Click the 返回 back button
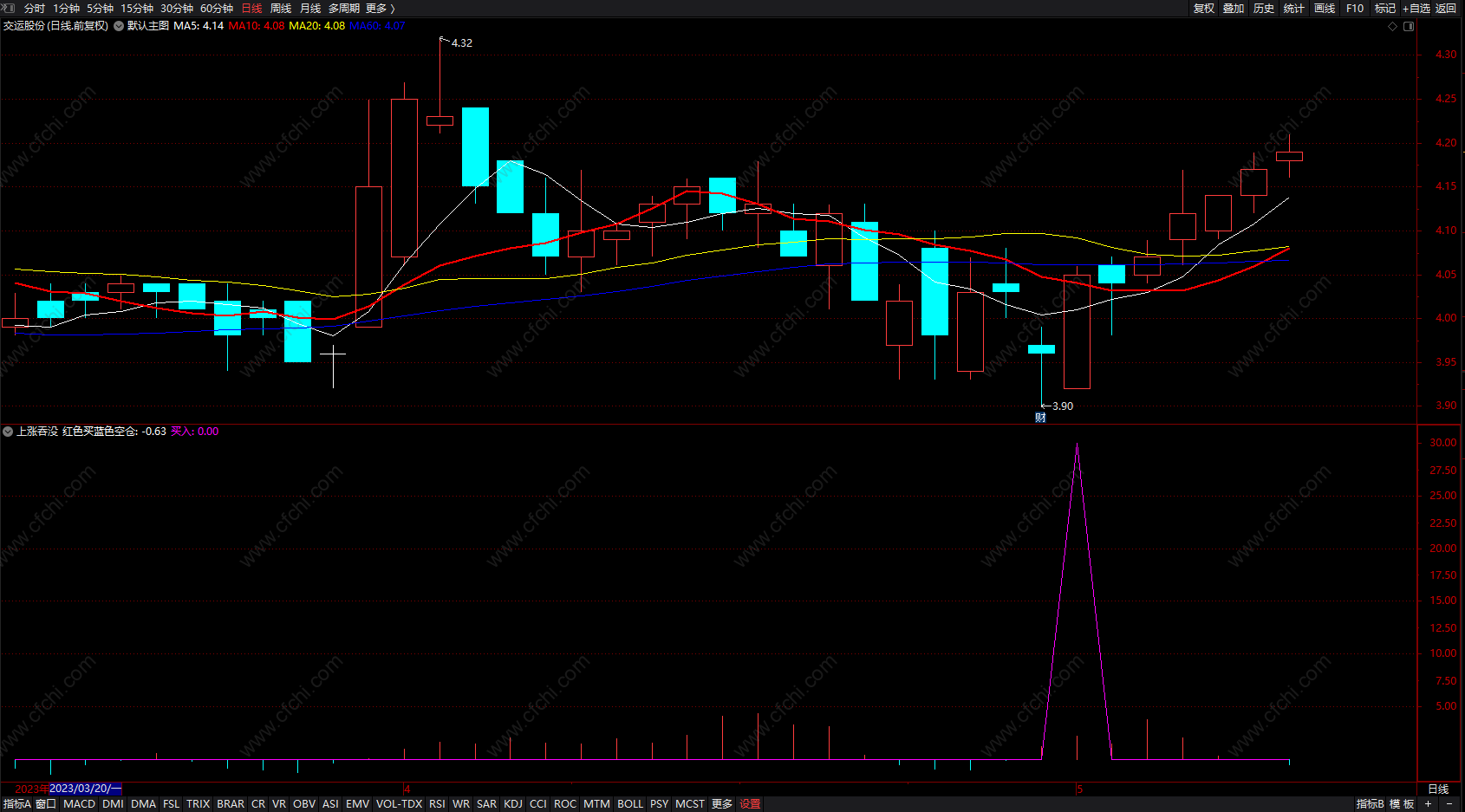The height and width of the screenshot is (812, 1465). (1446, 8)
